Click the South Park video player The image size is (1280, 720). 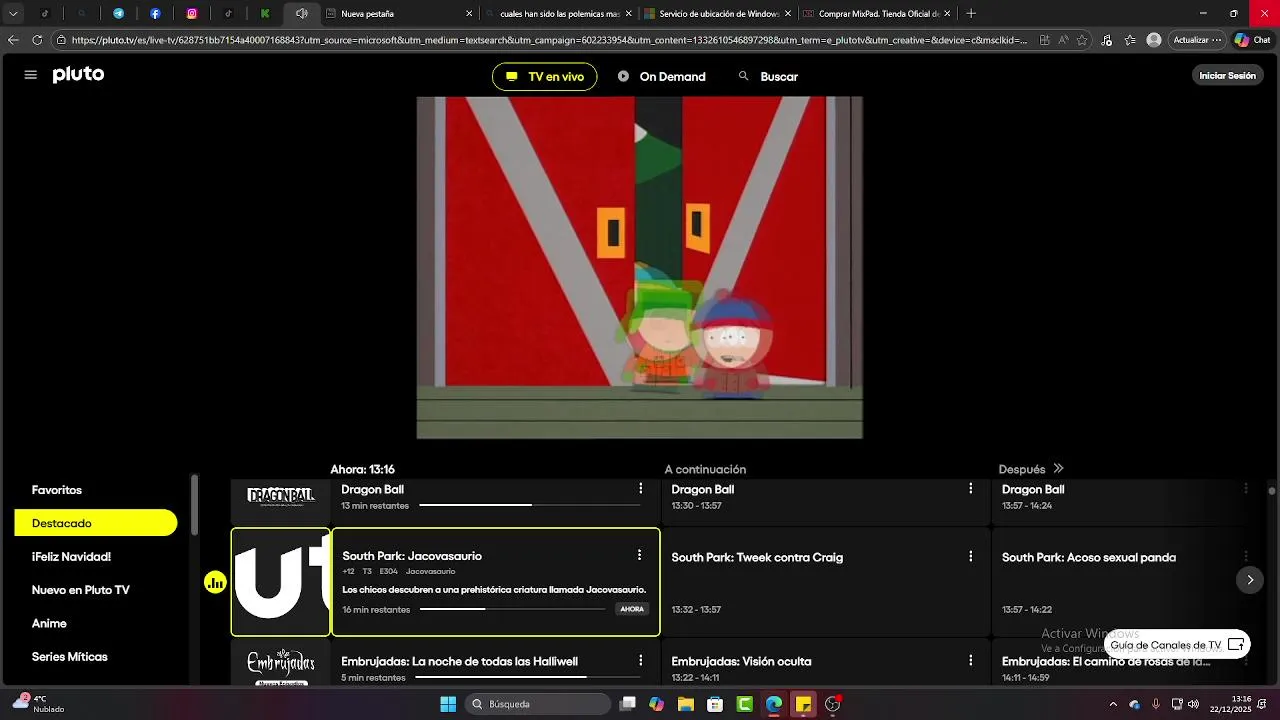640,267
